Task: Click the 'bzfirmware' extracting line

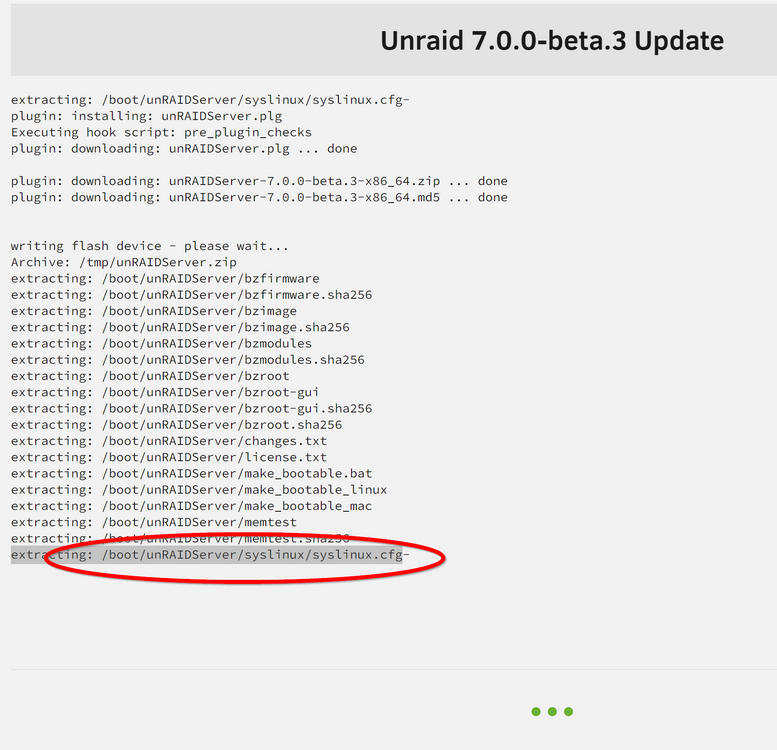Action: (x=165, y=279)
